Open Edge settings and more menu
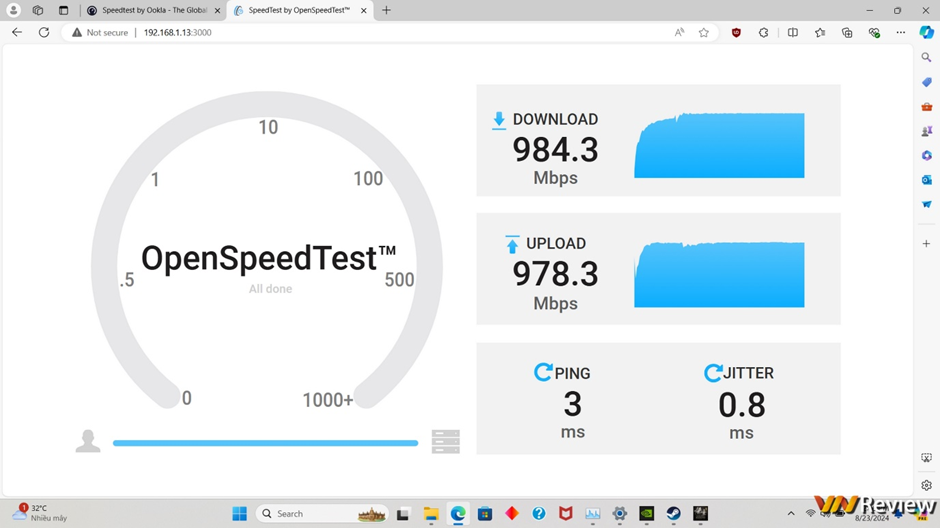Viewport: 940px width, 528px height. (x=900, y=32)
